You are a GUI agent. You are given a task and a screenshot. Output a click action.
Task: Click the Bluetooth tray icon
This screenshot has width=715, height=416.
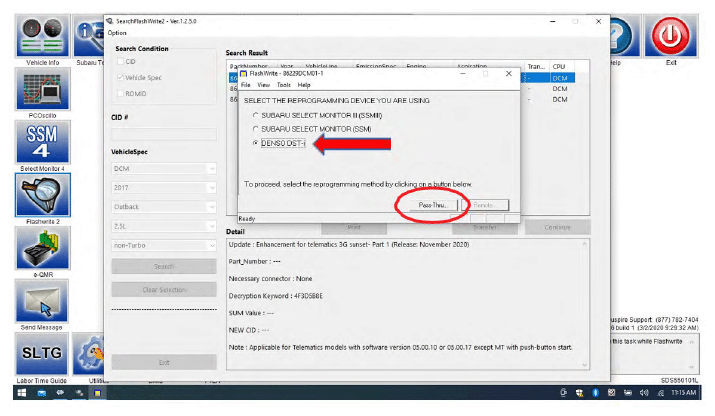[595, 393]
